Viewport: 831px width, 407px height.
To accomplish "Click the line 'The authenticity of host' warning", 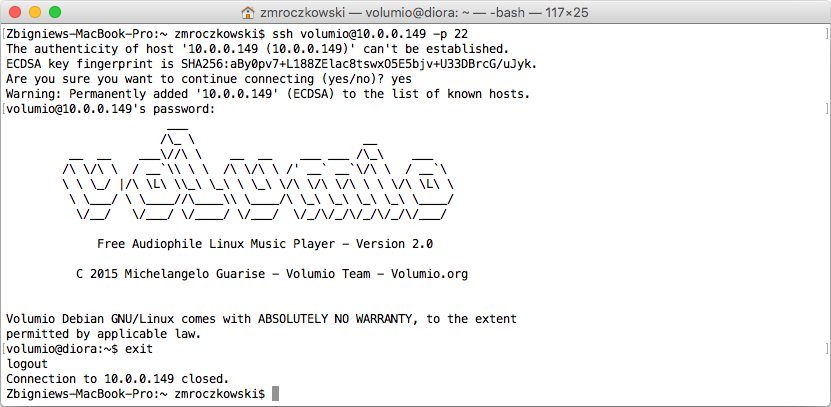I will pyautogui.click(x=258, y=49).
